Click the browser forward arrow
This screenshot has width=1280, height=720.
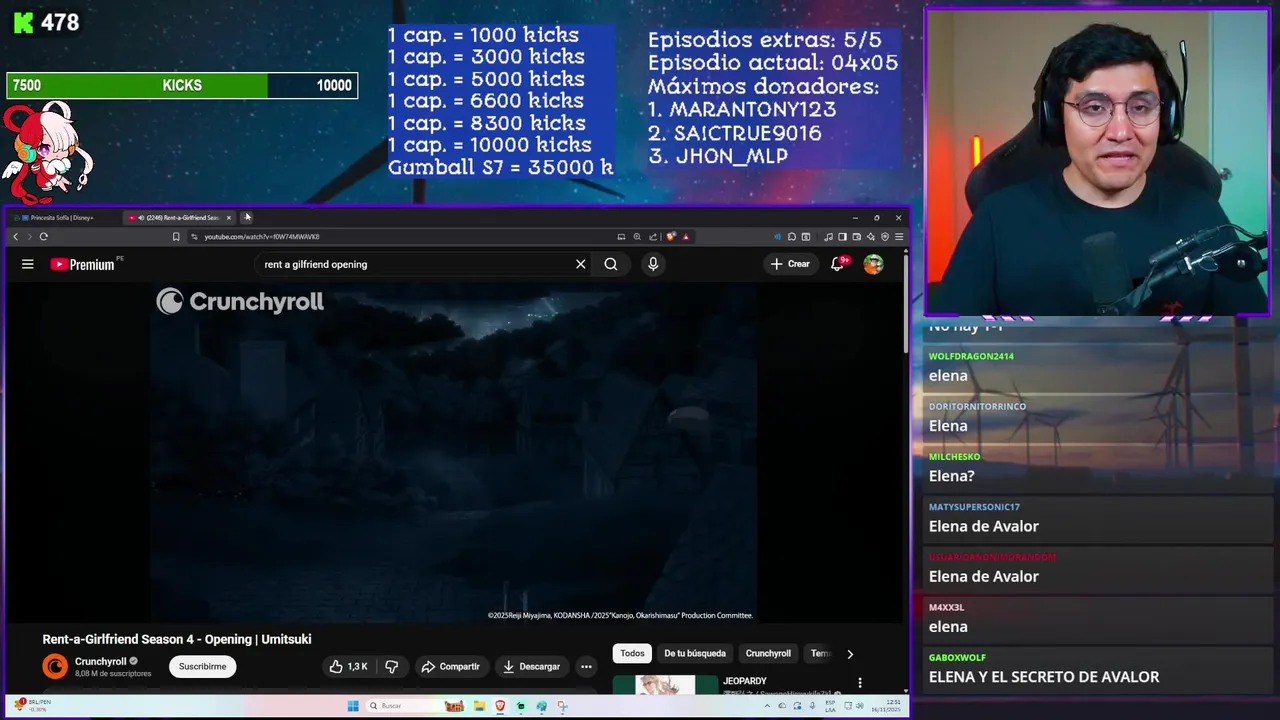[x=29, y=237]
